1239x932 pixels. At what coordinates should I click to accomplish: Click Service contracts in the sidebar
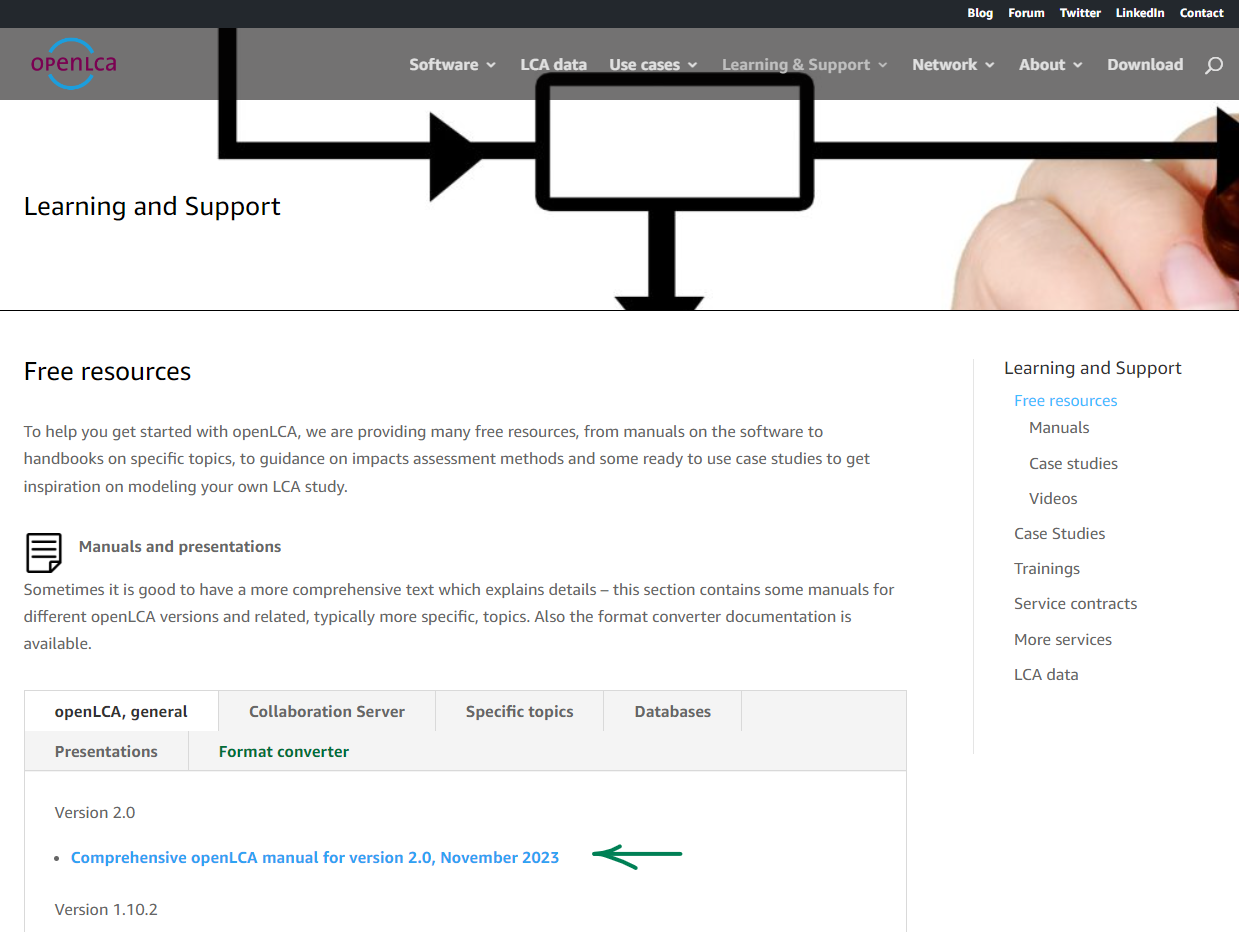1075,604
